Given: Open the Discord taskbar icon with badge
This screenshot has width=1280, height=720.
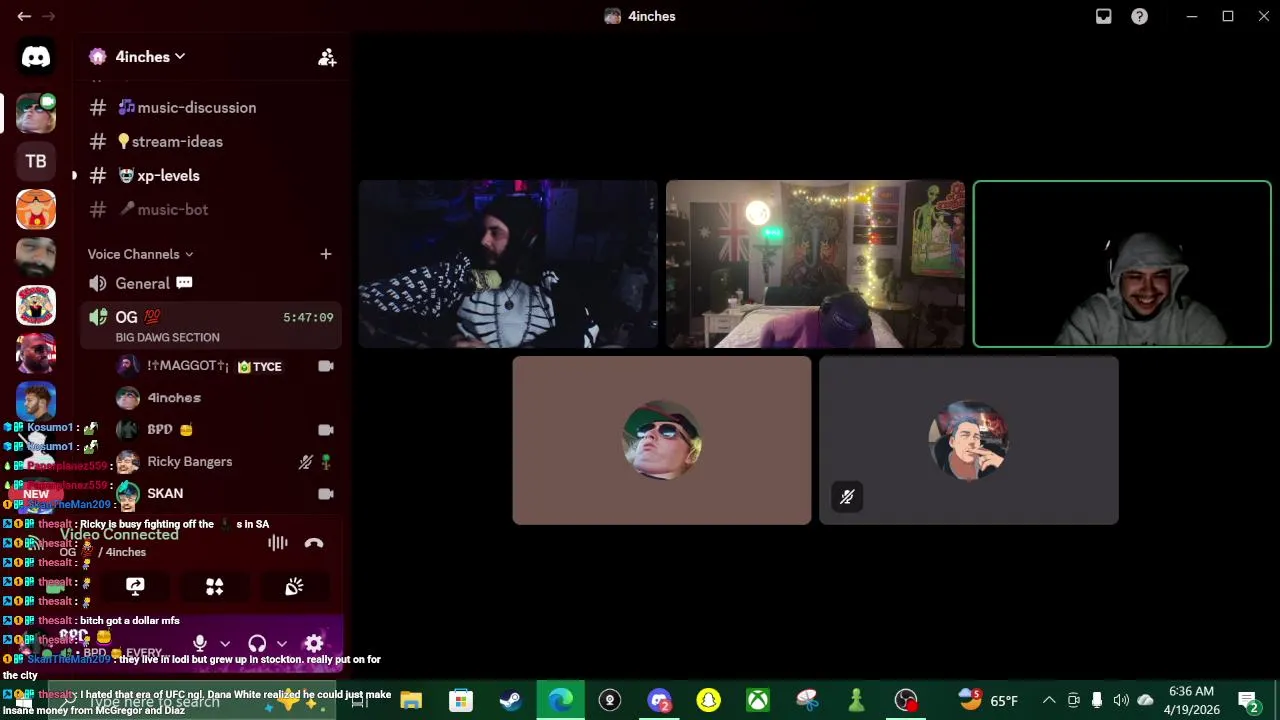Looking at the screenshot, I should tap(659, 700).
